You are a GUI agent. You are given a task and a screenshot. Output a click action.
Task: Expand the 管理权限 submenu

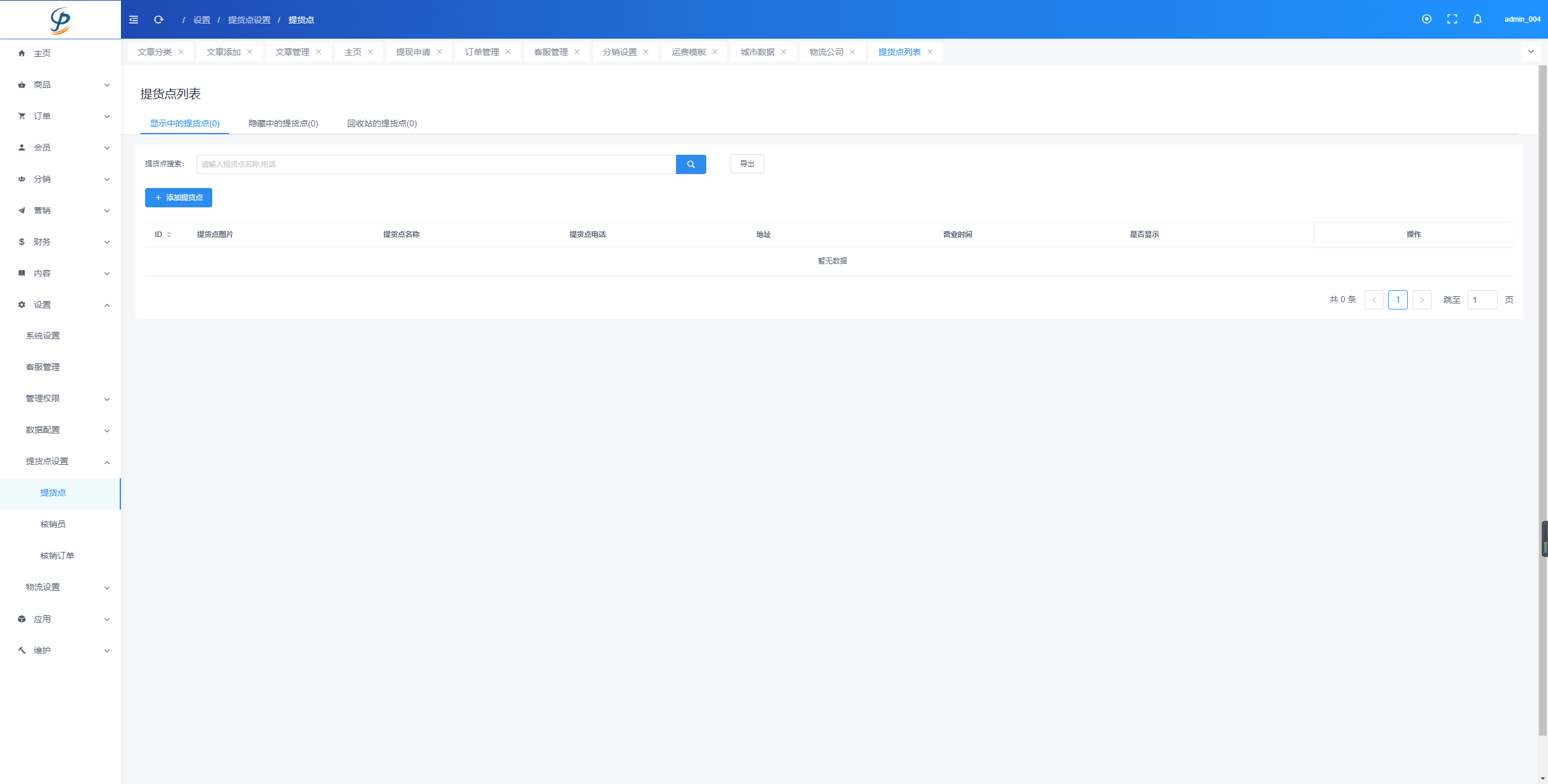pyautogui.click(x=60, y=398)
